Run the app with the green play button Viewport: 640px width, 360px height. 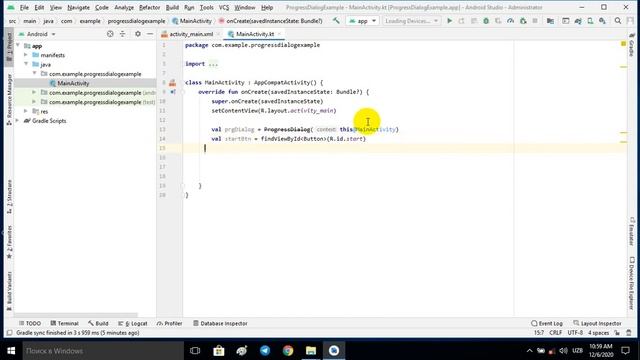[449, 20]
